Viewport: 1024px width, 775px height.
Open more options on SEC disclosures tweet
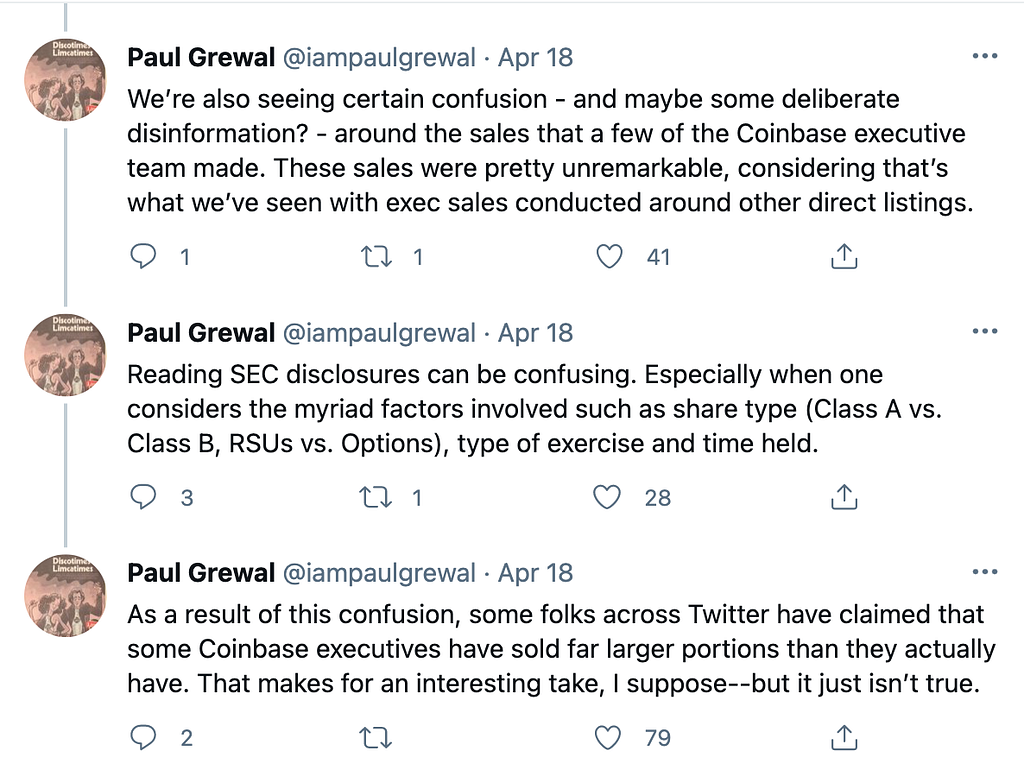pos(984,332)
